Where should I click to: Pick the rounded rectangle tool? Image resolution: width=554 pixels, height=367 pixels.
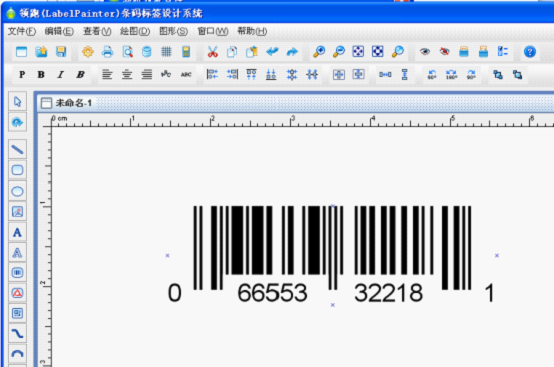coord(17,170)
